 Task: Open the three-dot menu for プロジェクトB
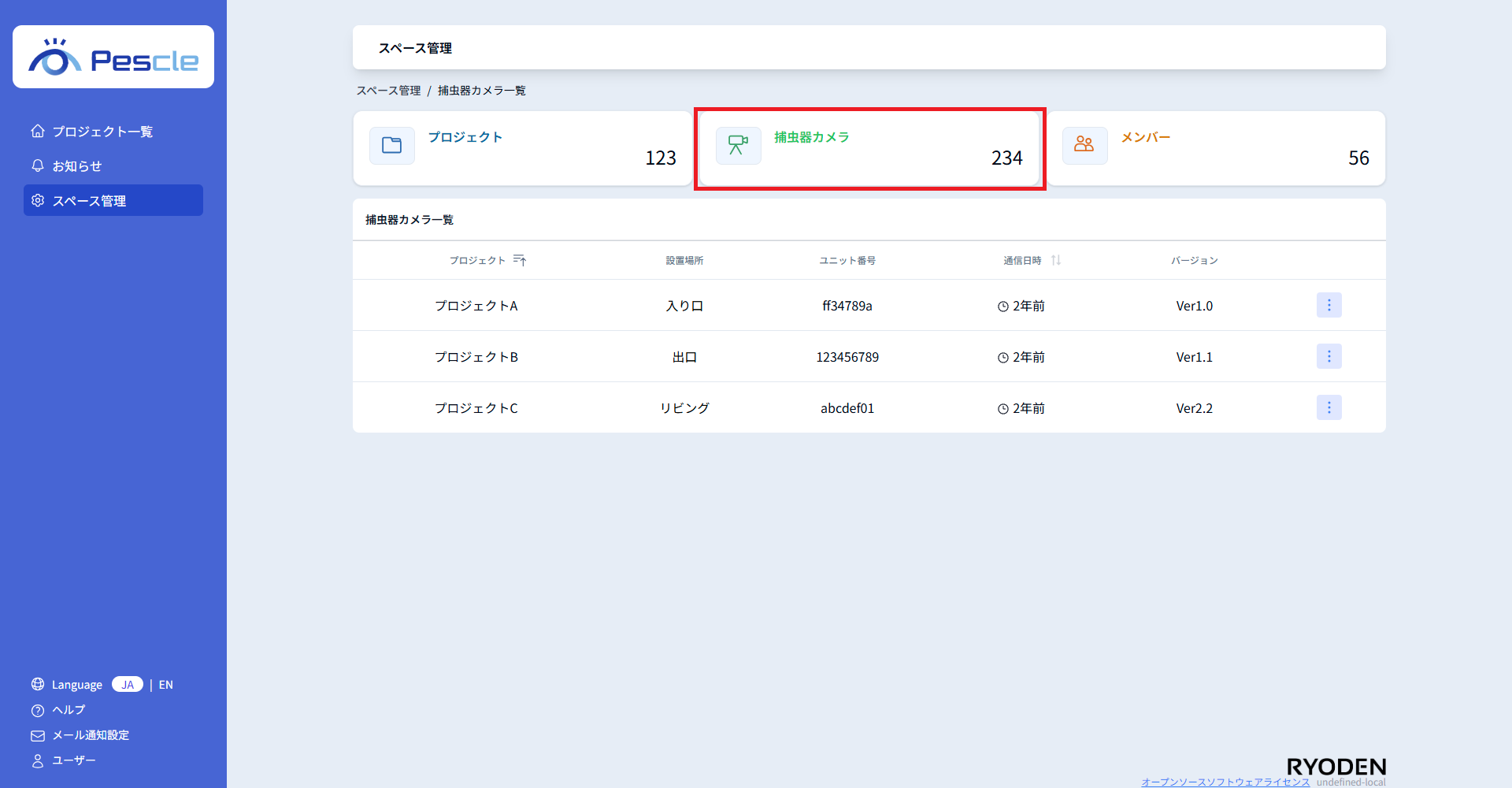(1329, 356)
